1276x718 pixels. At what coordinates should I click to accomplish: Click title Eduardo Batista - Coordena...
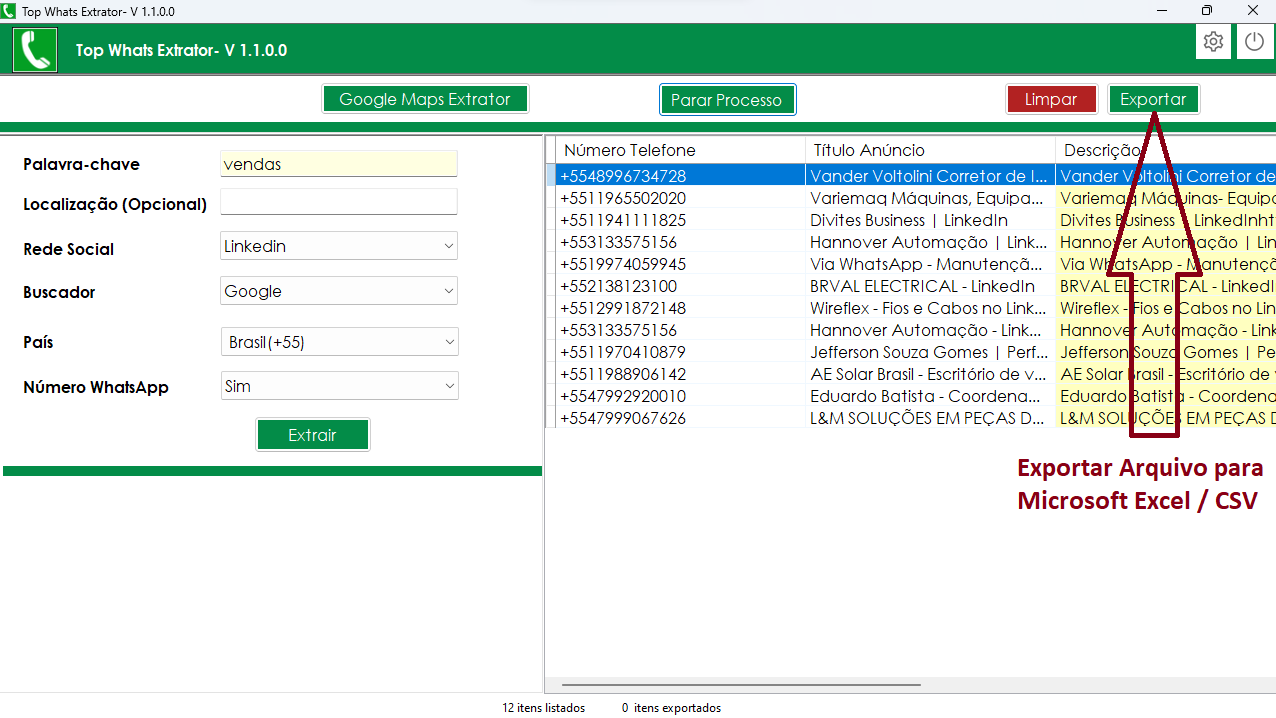927,396
